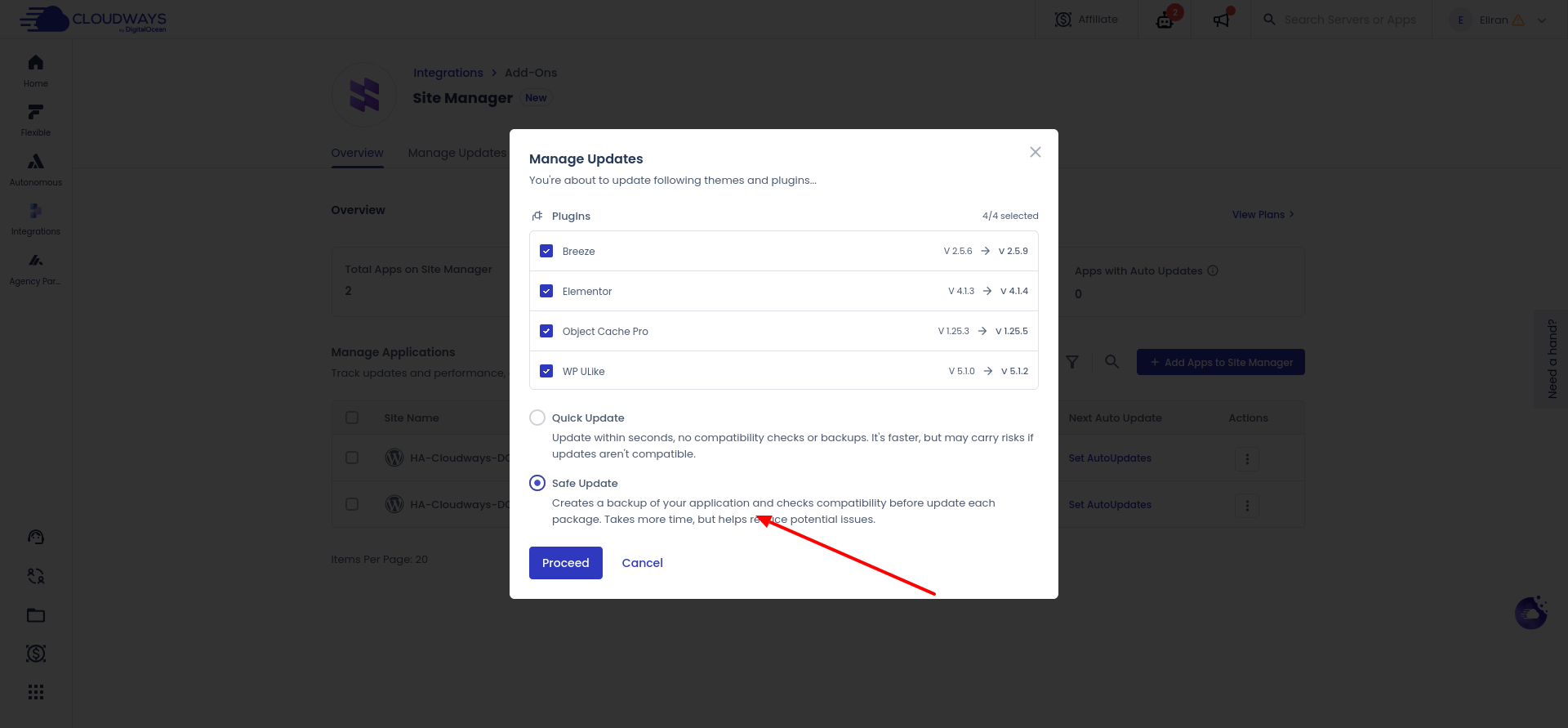Close the Manage Updates dialog
Viewport: 1568px width, 728px height.
click(x=1036, y=152)
